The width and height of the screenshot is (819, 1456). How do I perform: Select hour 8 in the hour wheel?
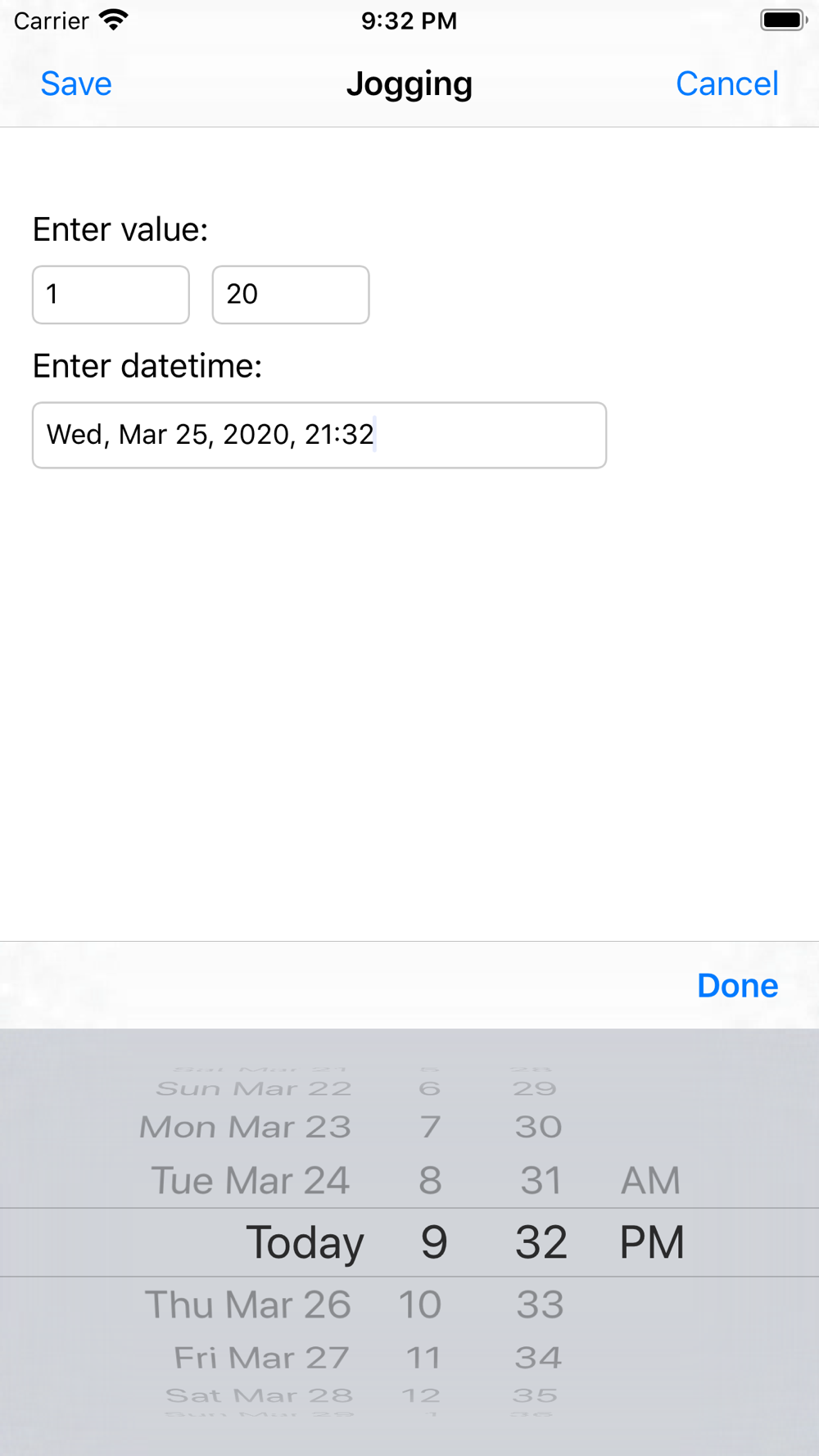click(430, 1181)
